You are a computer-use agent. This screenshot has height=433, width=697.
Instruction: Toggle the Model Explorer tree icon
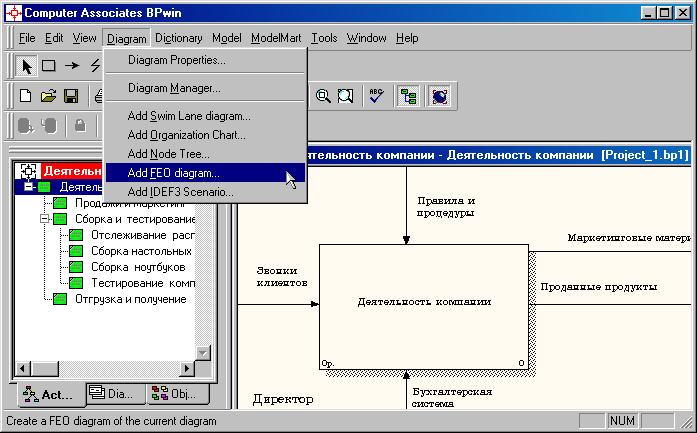pos(408,96)
